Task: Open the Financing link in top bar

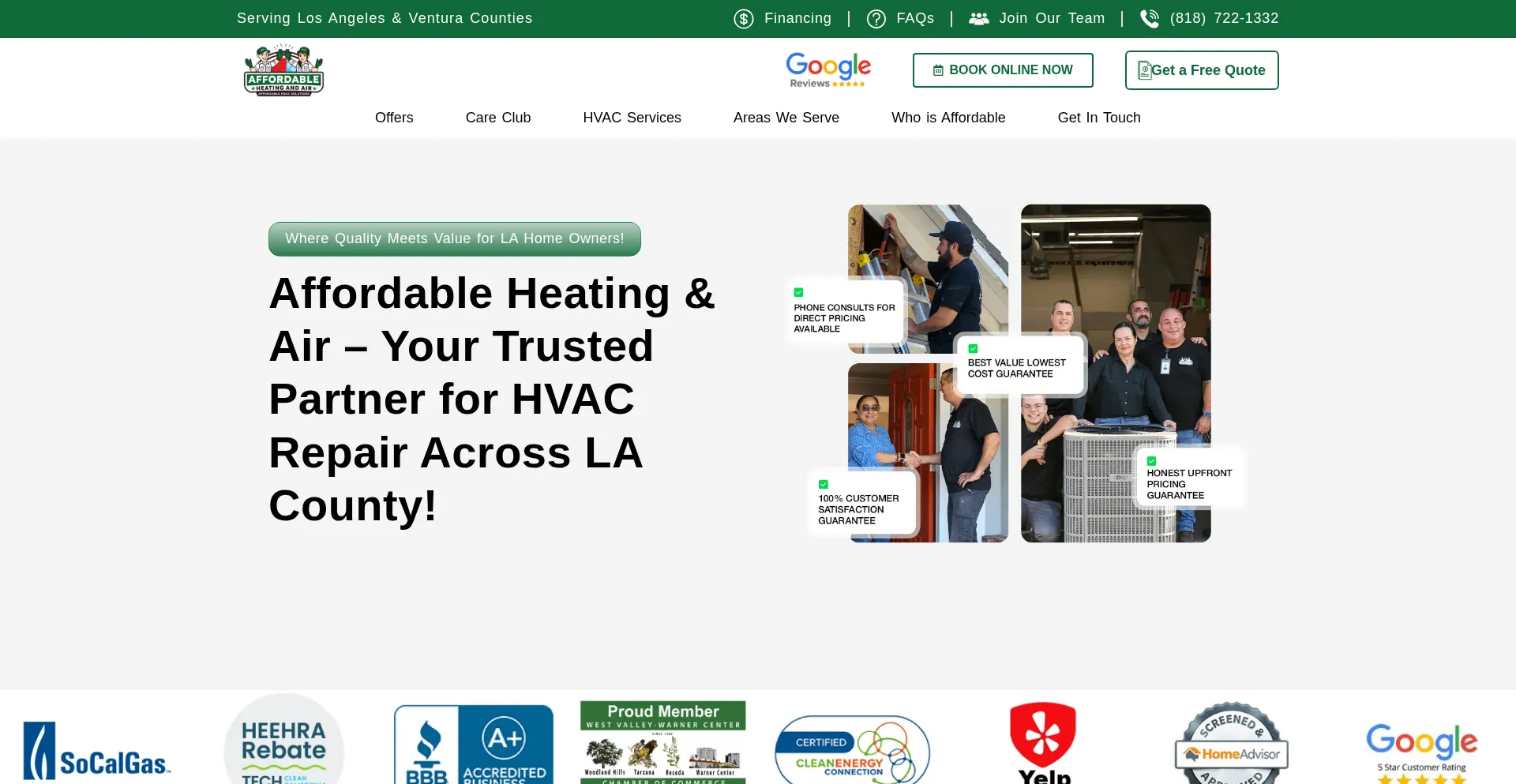Action: pyautogui.click(x=797, y=18)
